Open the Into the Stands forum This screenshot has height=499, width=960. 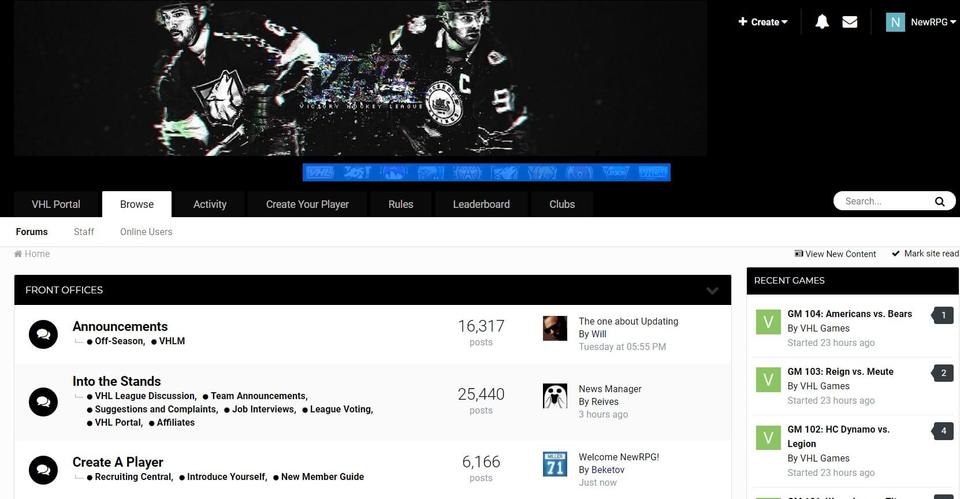point(116,381)
